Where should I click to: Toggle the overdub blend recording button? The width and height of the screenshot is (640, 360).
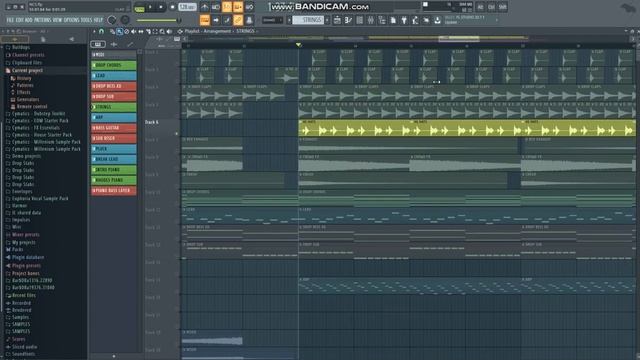[238, 7]
